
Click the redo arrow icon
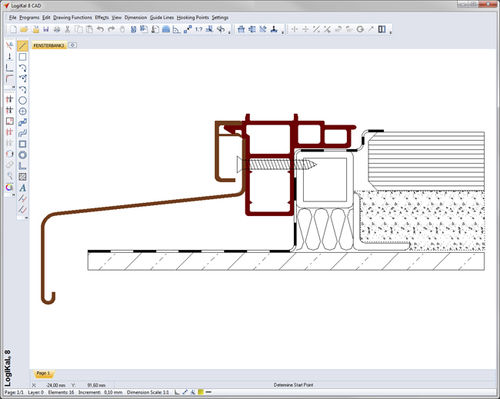[111, 29]
